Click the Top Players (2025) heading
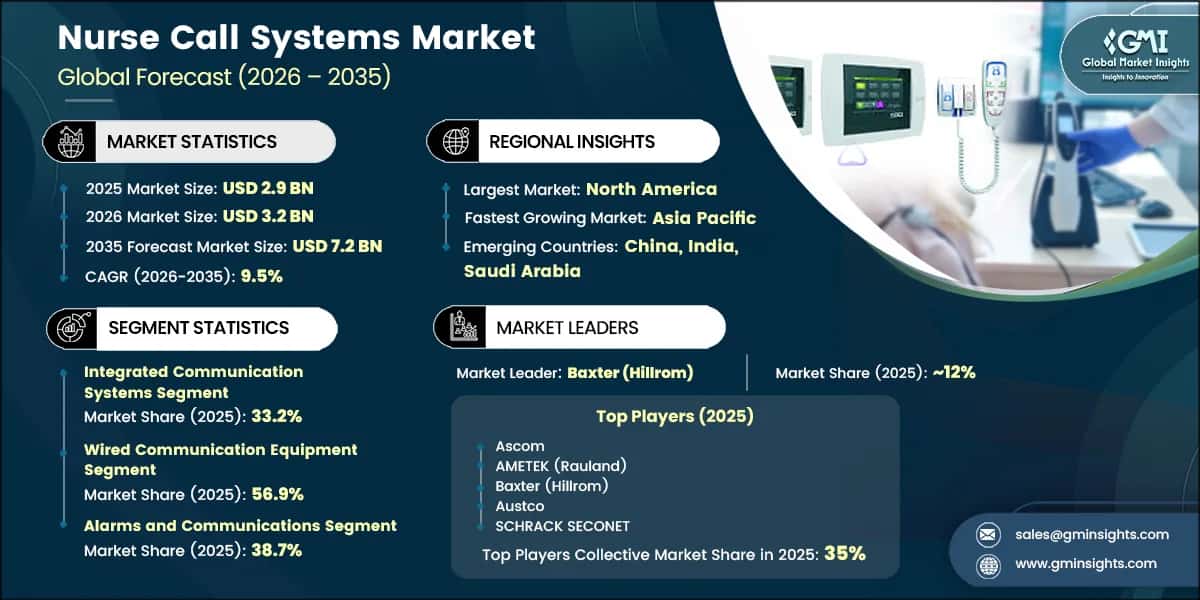Image resolution: width=1200 pixels, height=600 pixels. pos(676,416)
